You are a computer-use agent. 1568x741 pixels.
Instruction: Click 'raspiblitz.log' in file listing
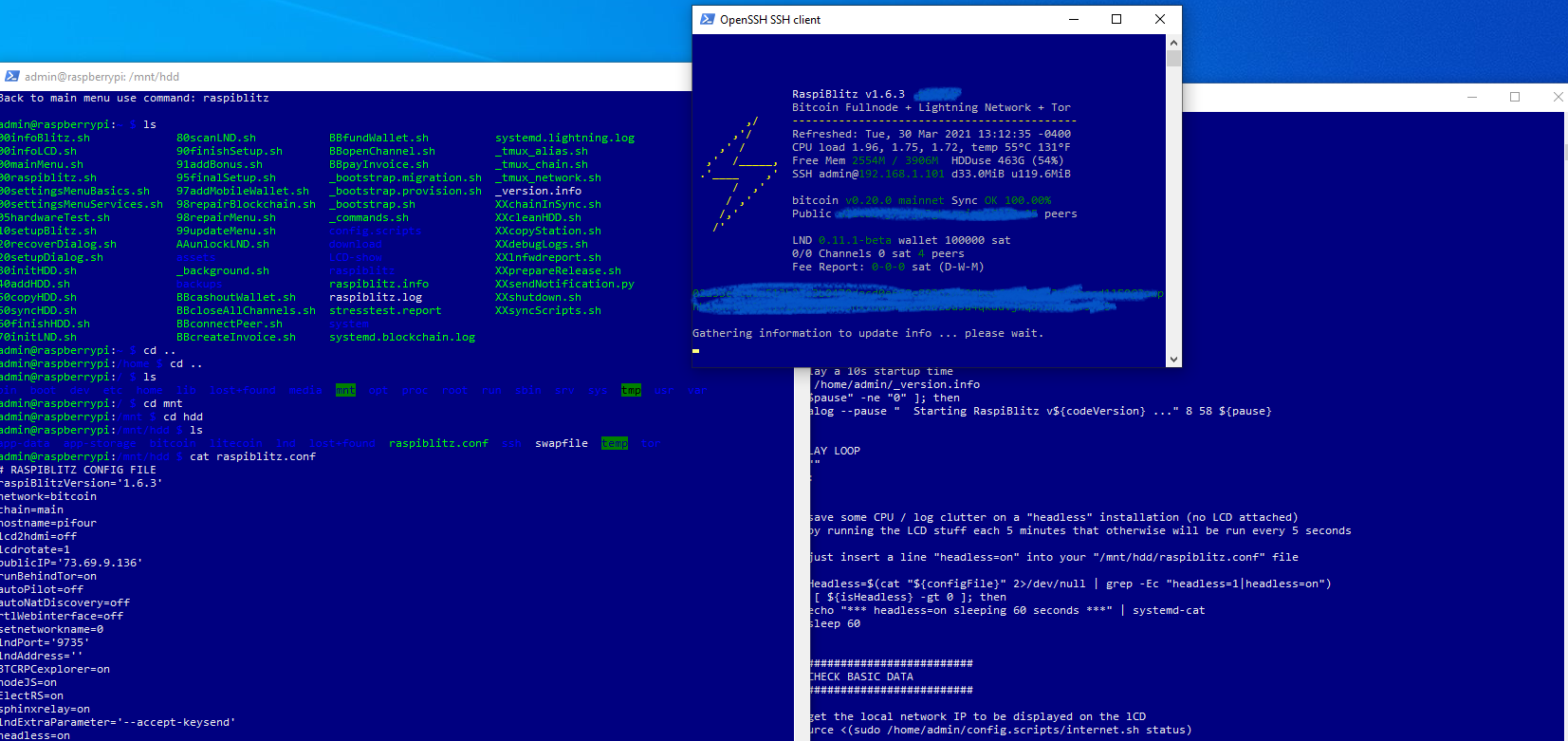(376, 297)
